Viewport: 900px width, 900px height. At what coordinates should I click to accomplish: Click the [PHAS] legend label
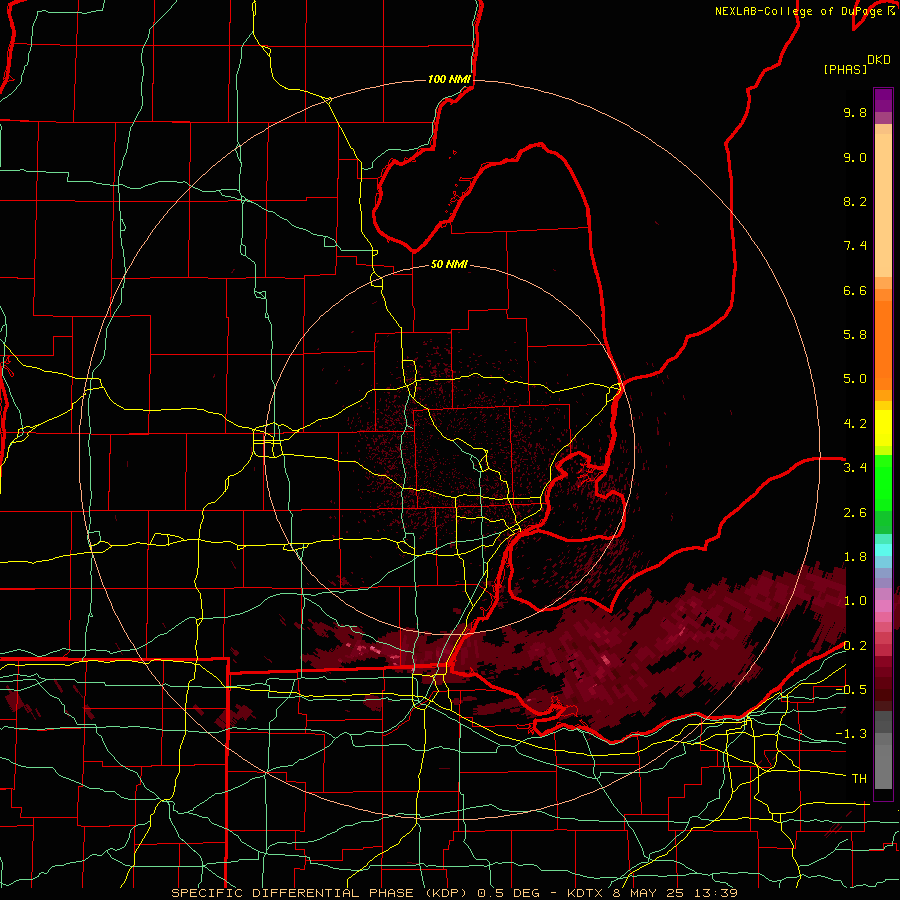[845, 69]
